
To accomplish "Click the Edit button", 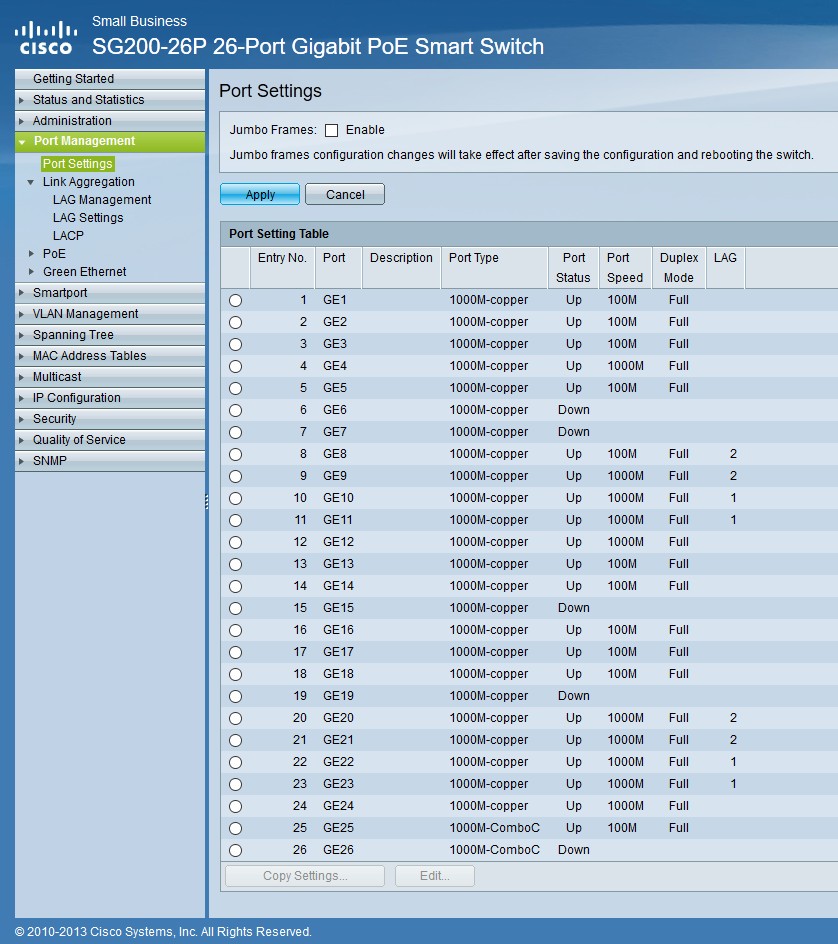I will (435, 876).
